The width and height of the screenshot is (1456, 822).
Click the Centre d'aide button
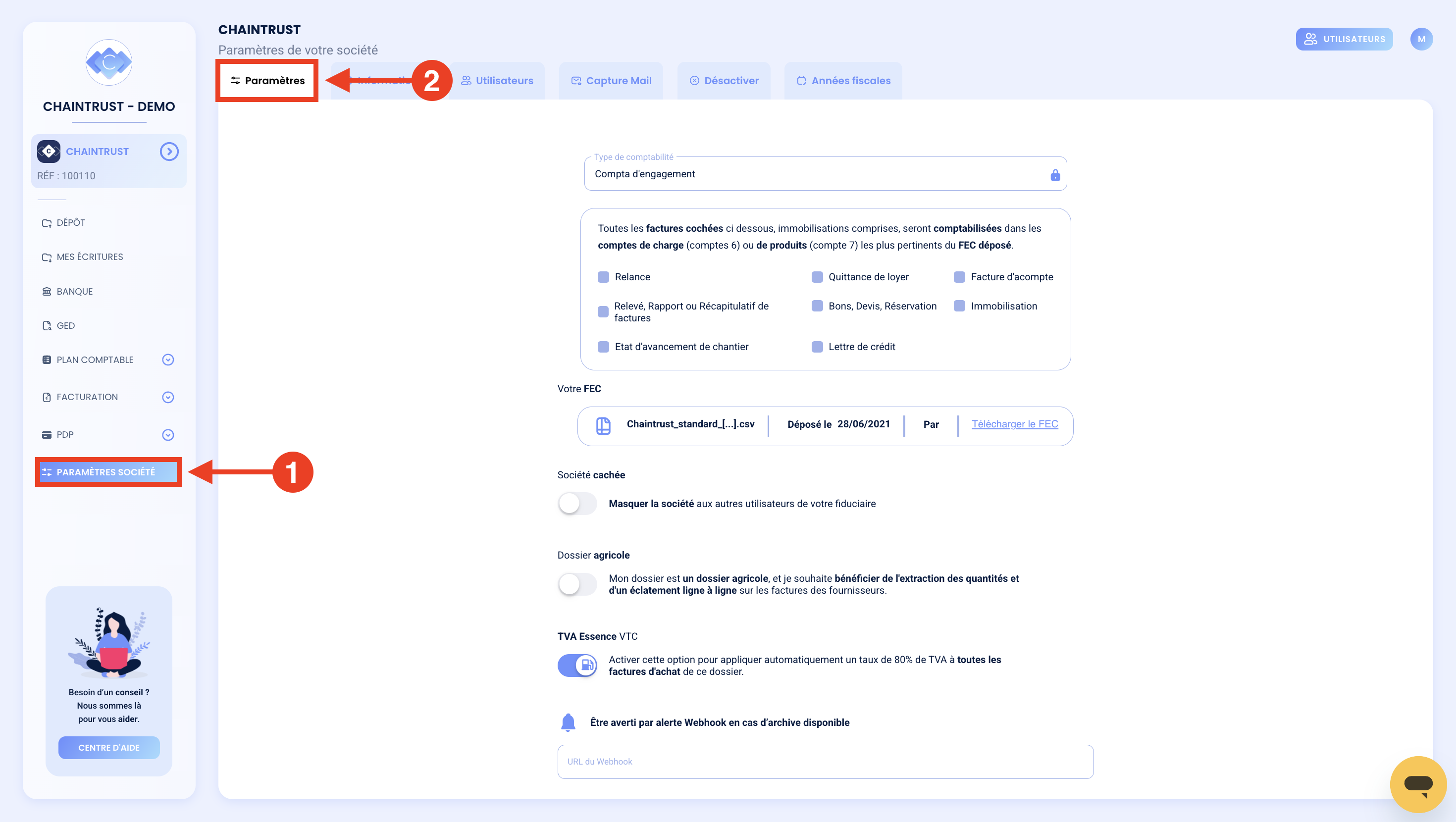coord(108,747)
